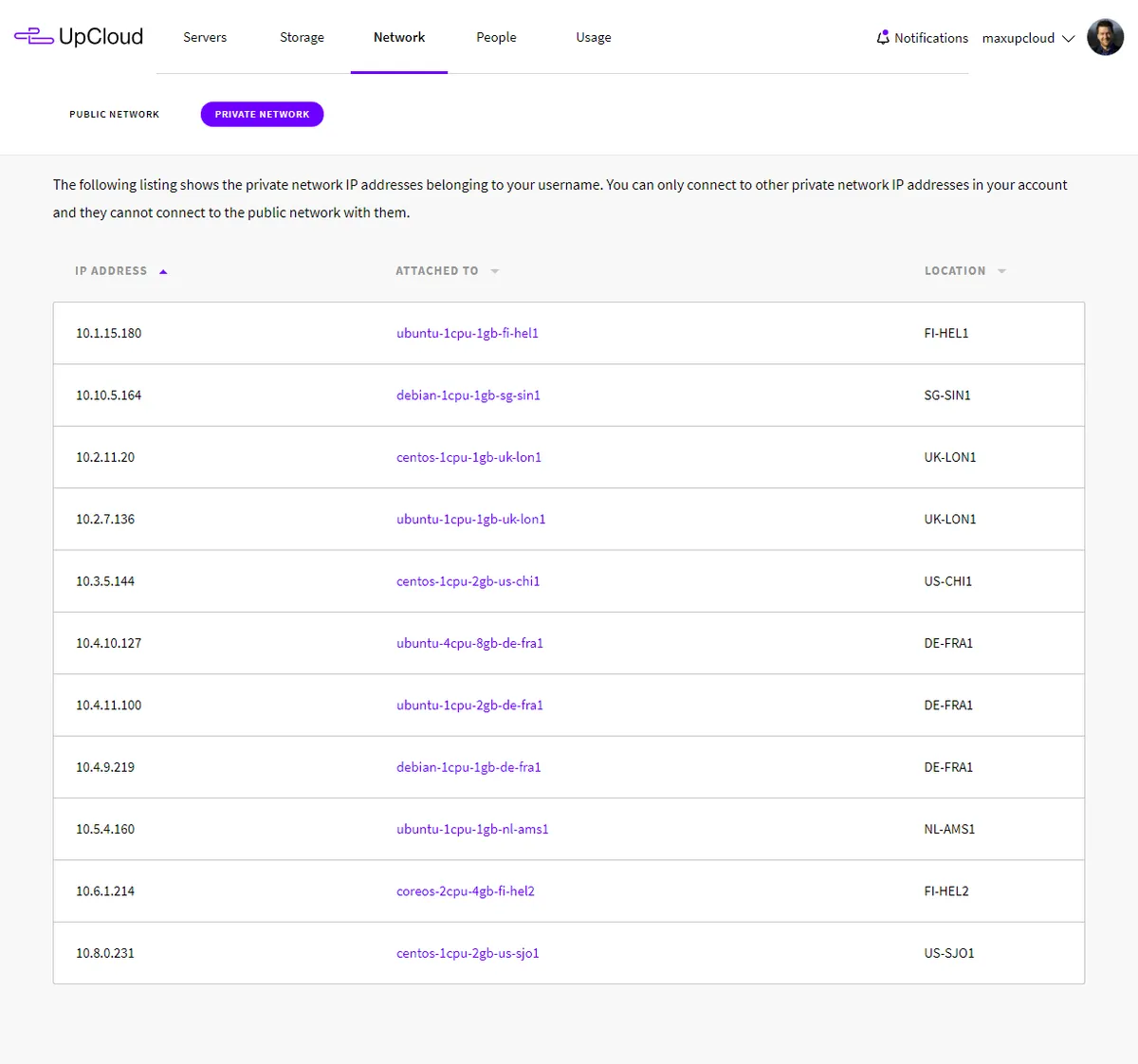The width and height of the screenshot is (1138, 1064).
Task: Click the UpCloud logo icon
Action: (x=34, y=37)
